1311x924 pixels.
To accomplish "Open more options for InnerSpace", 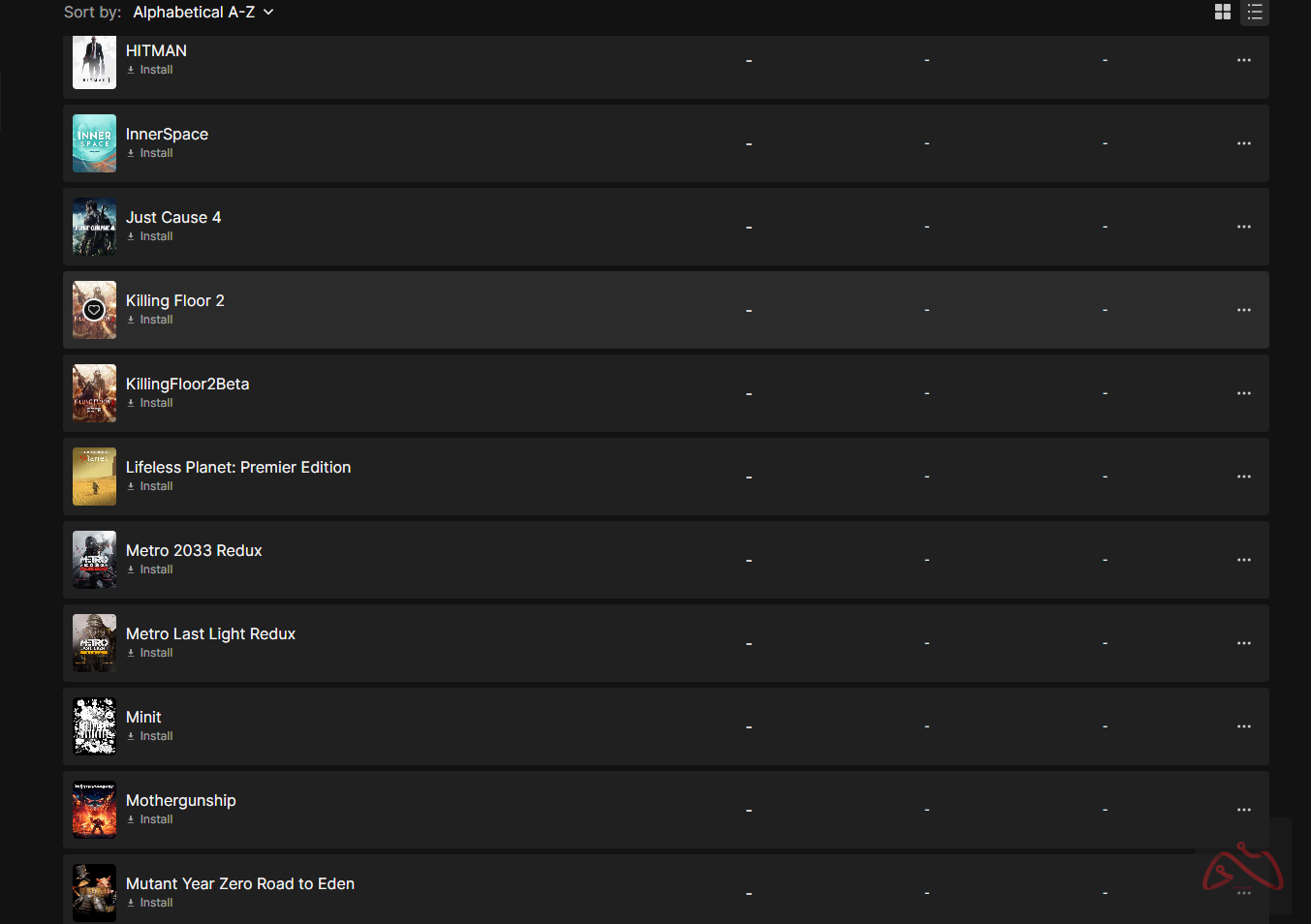I will point(1244,143).
